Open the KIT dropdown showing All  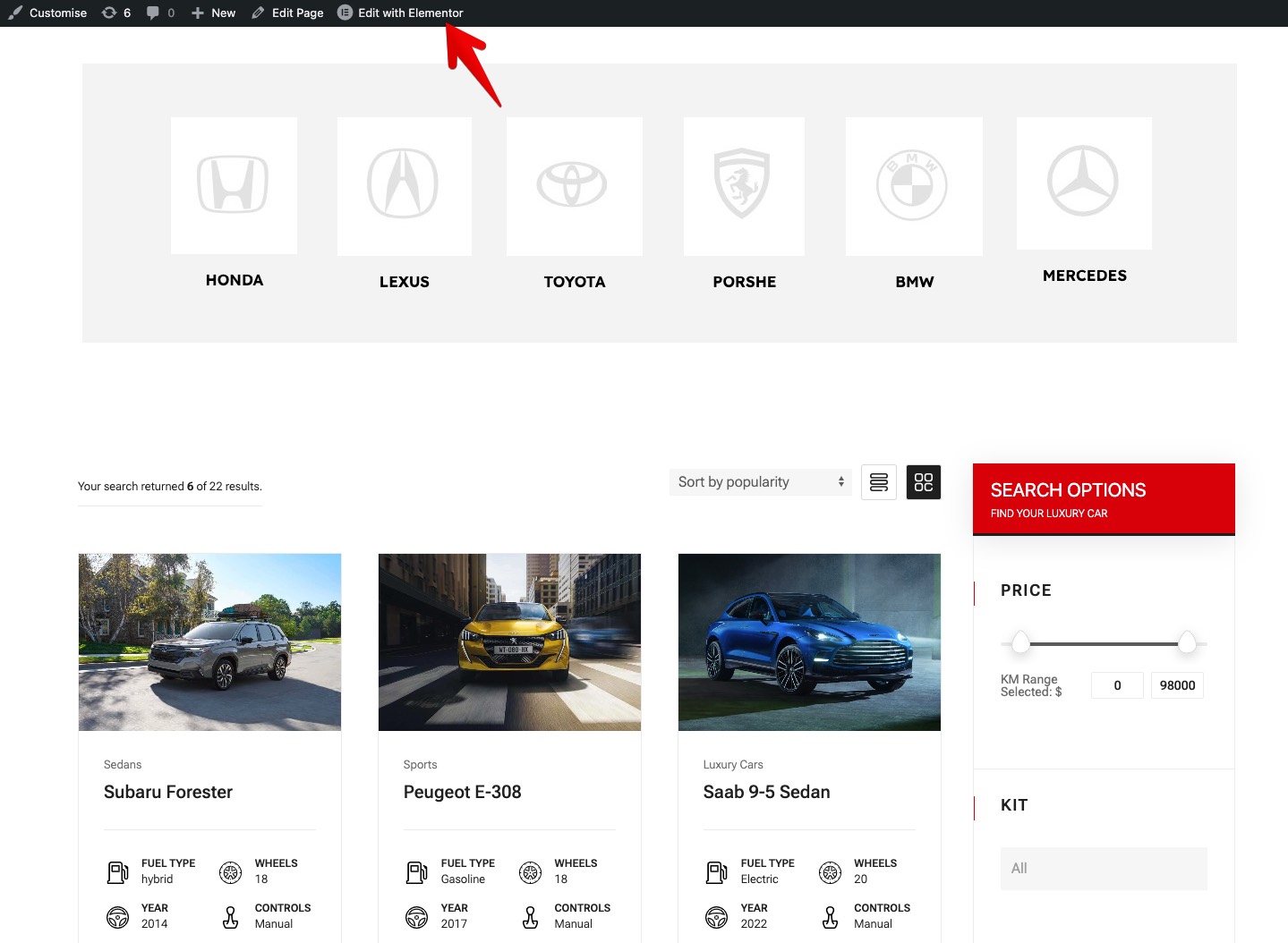click(1104, 869)
